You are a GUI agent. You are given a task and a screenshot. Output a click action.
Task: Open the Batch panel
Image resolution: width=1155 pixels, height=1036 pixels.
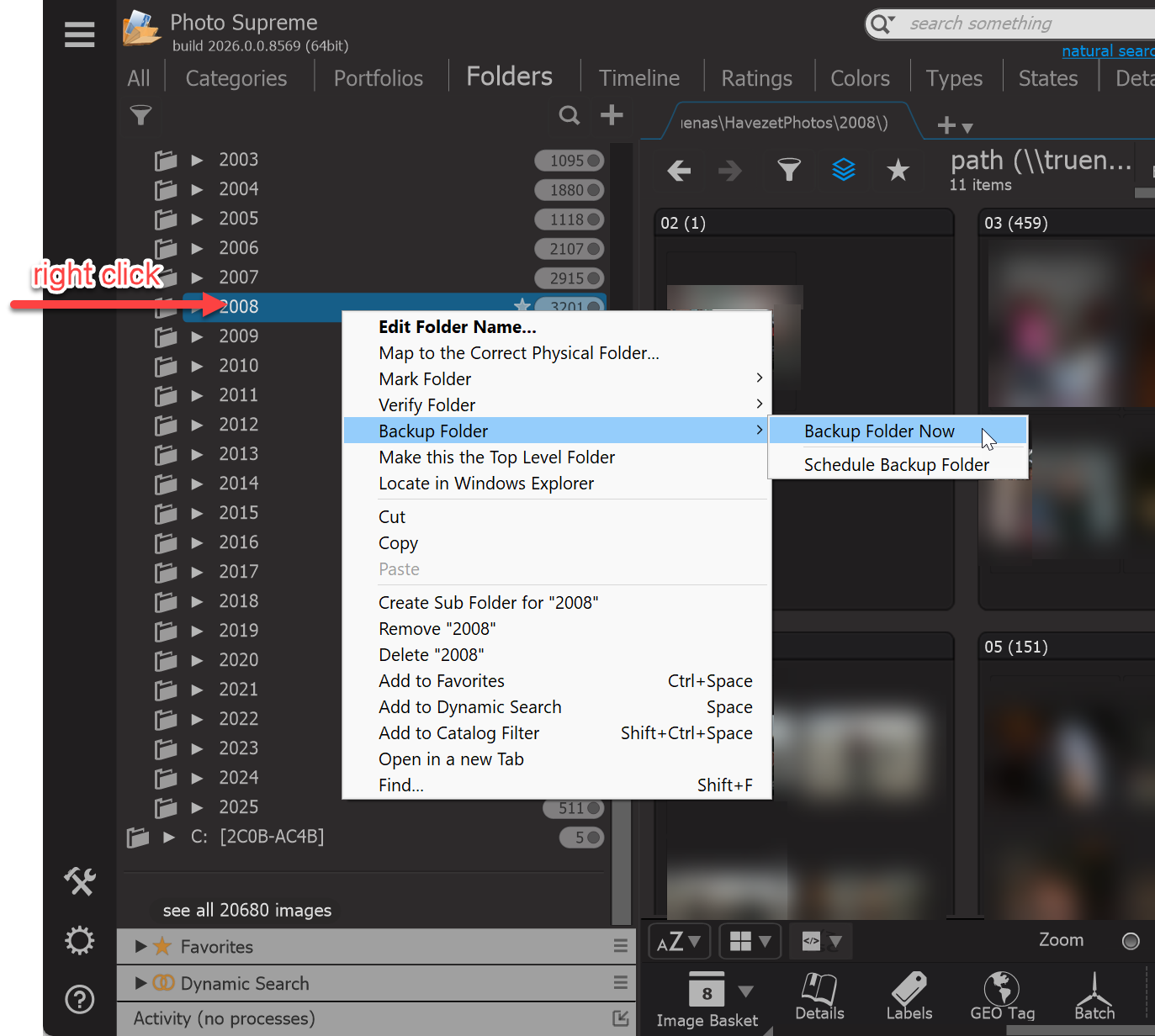point(1094,996)
